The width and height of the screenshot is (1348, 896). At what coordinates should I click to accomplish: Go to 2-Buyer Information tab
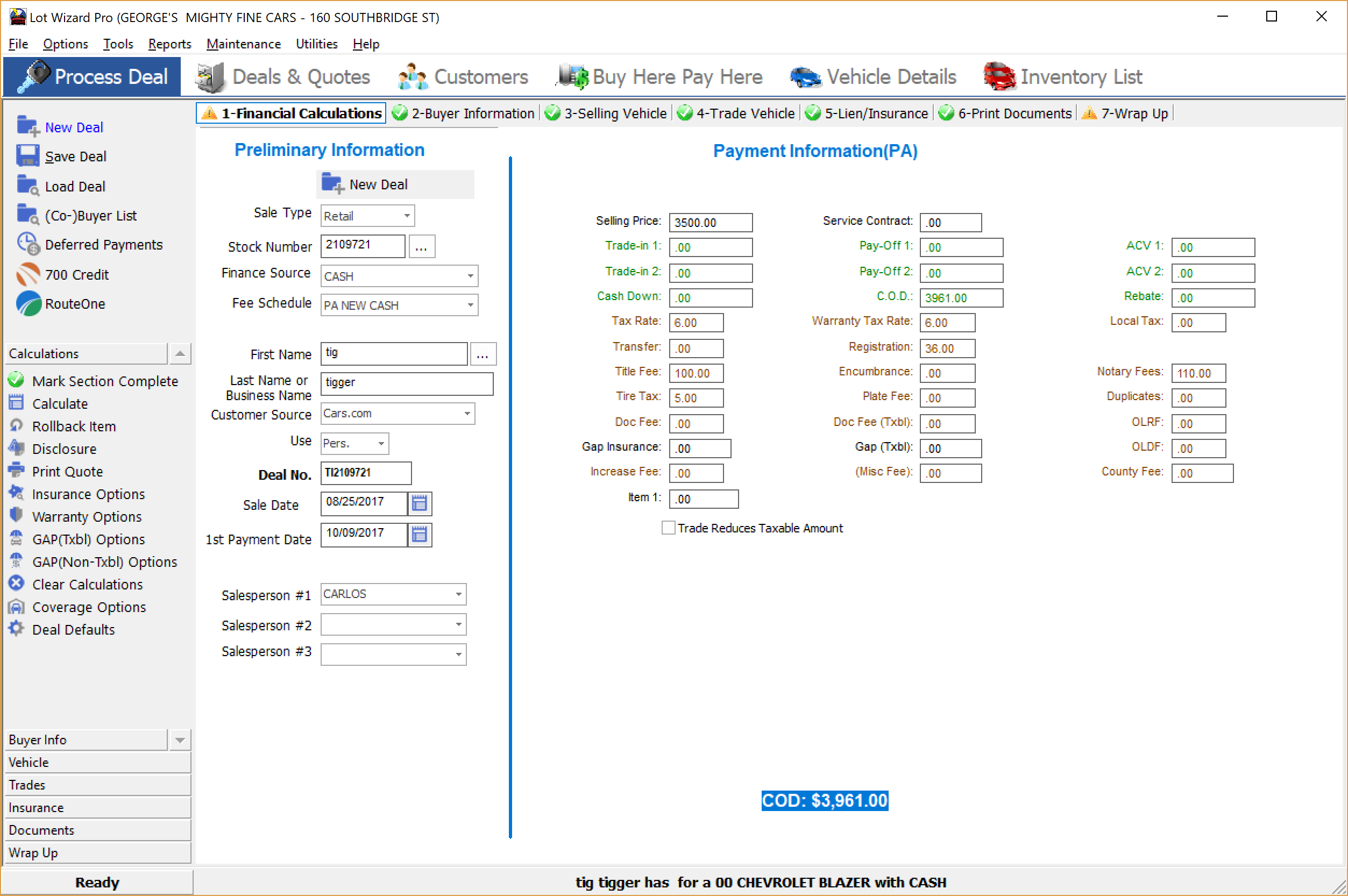pyautogui.click(x=464, y=113)
